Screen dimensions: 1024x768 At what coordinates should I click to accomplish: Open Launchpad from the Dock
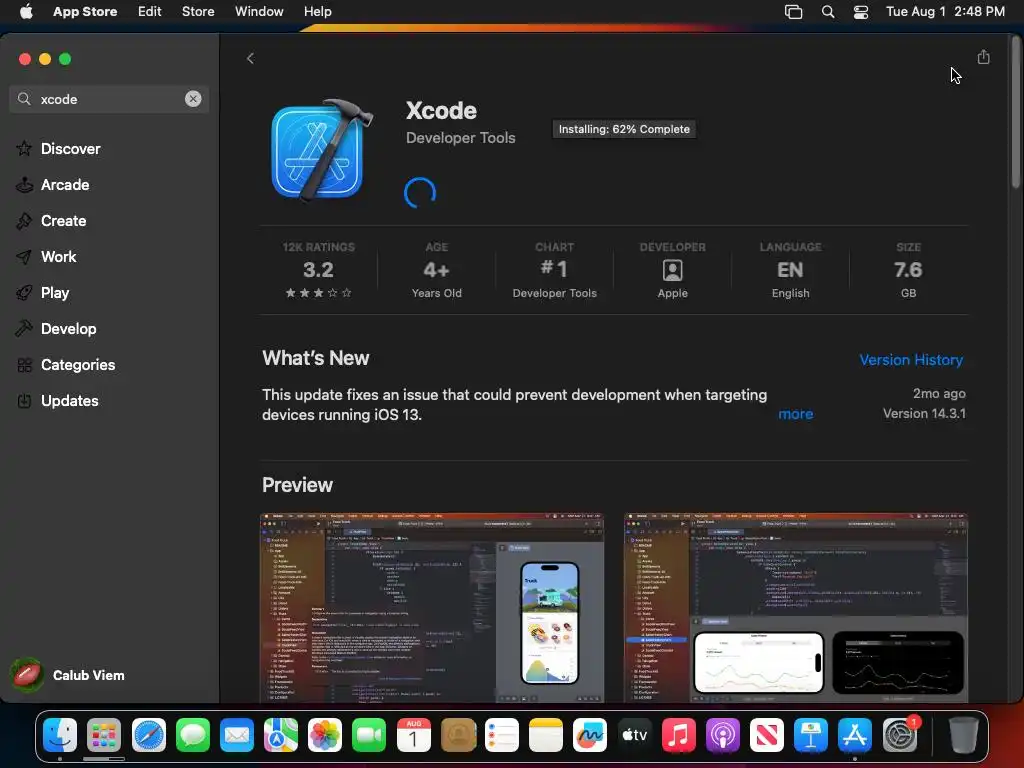104,735
